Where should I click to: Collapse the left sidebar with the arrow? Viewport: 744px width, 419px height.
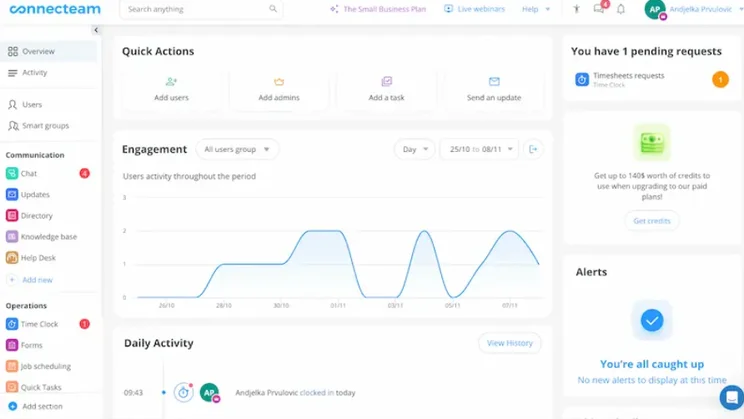coord(96,30)
